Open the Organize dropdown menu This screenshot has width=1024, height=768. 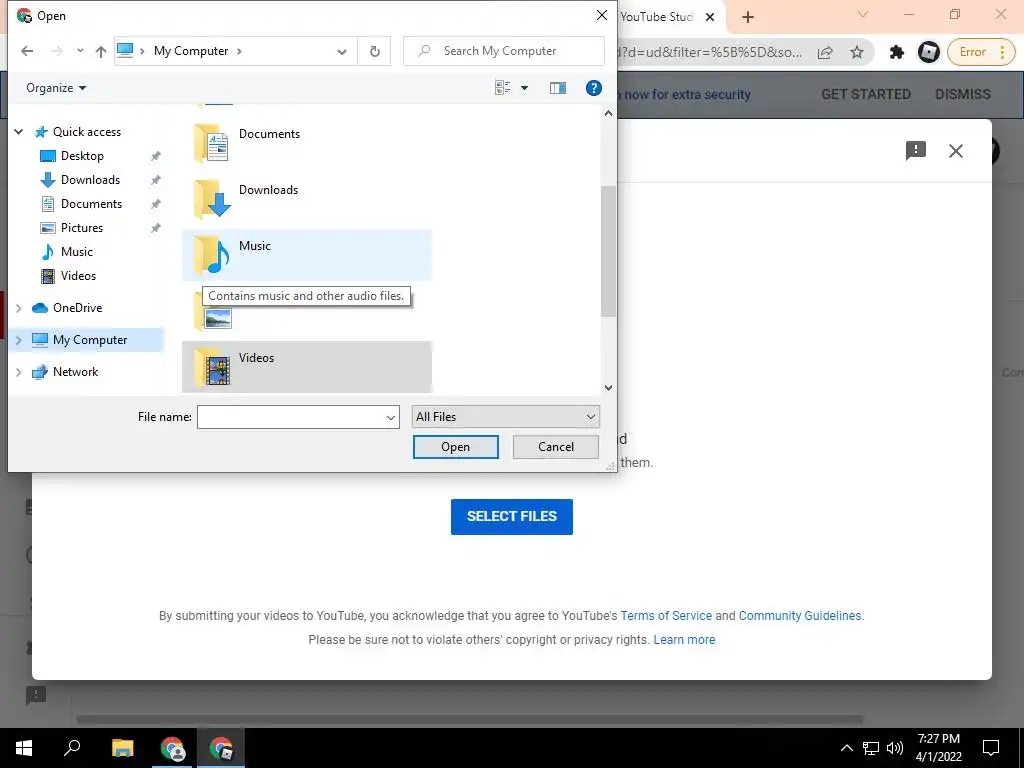(x=56, y=88)
